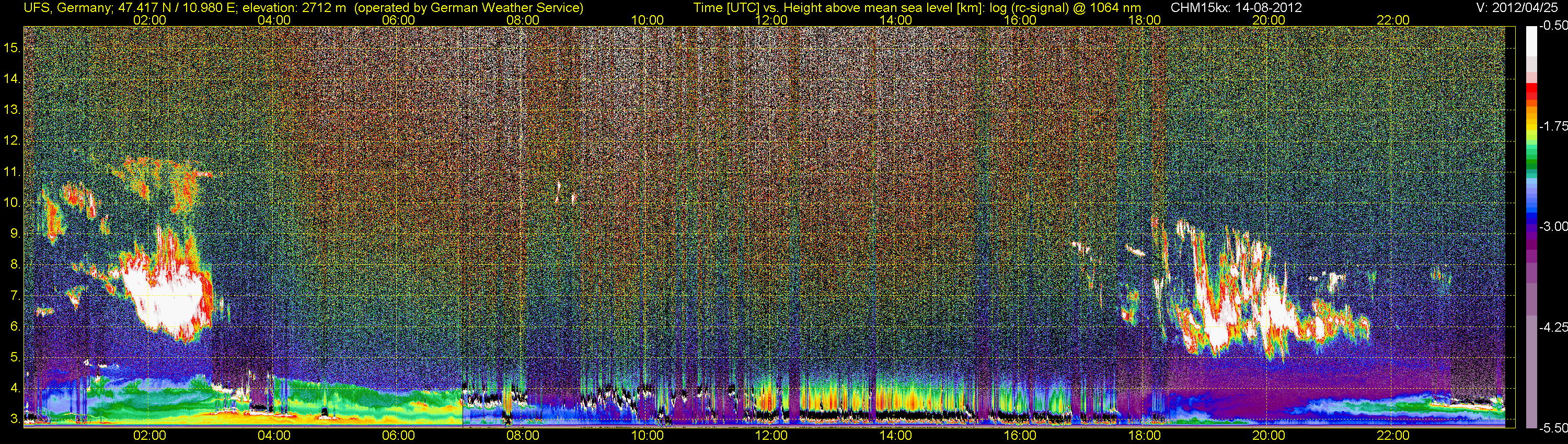Click the '4.' km height axis label
1568x444 pixels.
point(15,388)
